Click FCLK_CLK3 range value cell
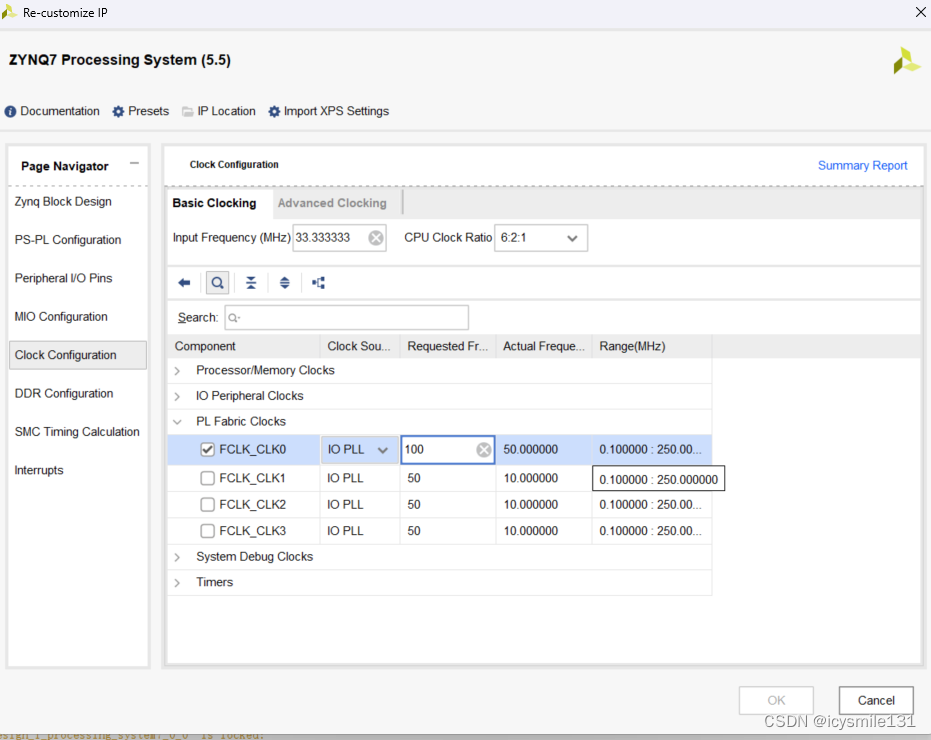This screenshot has height=740, width=931. (x=652, y=531)
